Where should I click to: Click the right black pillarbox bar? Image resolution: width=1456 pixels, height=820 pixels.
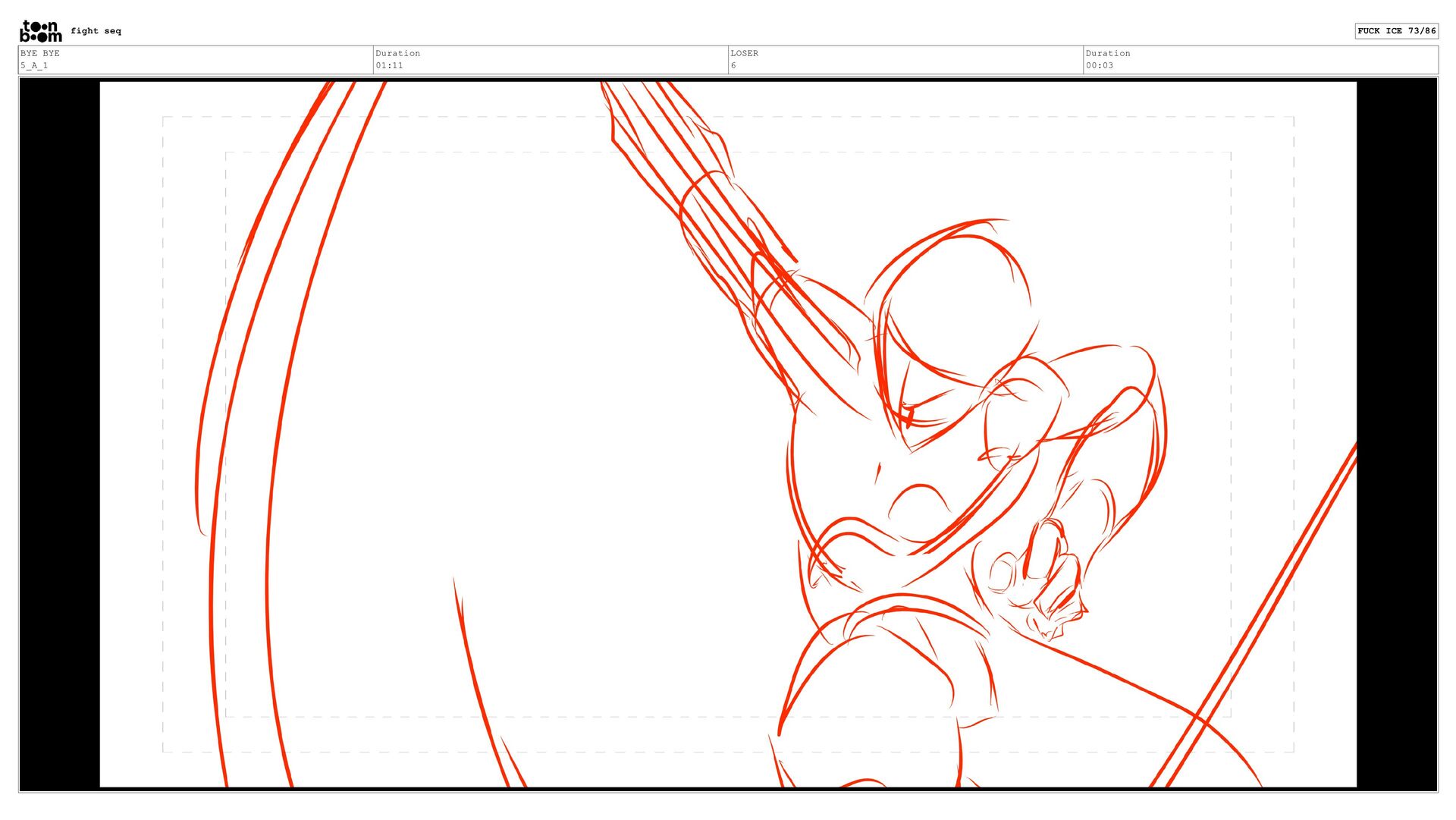click(x=1396, y=434)
